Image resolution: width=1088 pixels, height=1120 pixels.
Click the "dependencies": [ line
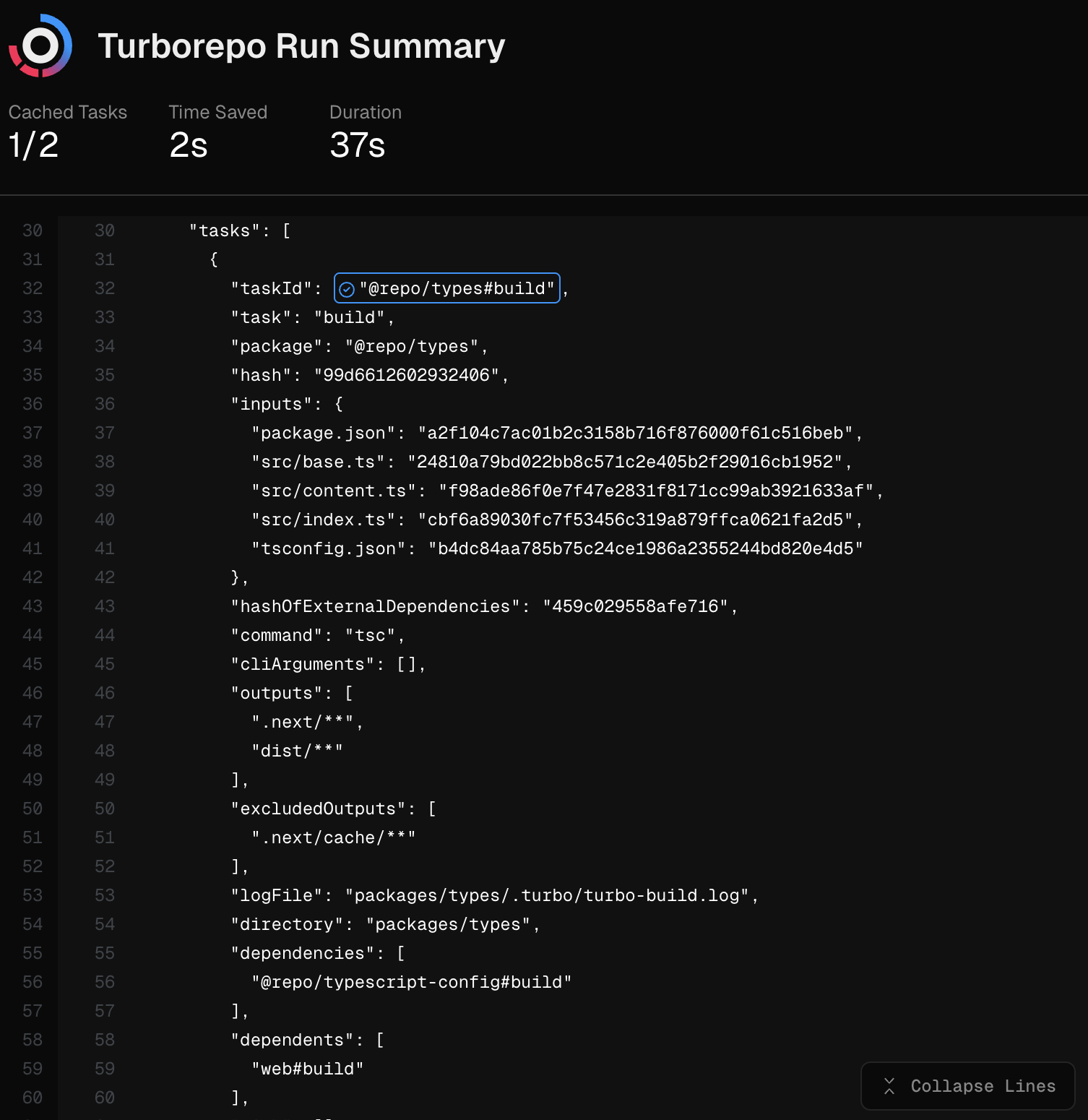click(318, 953)
